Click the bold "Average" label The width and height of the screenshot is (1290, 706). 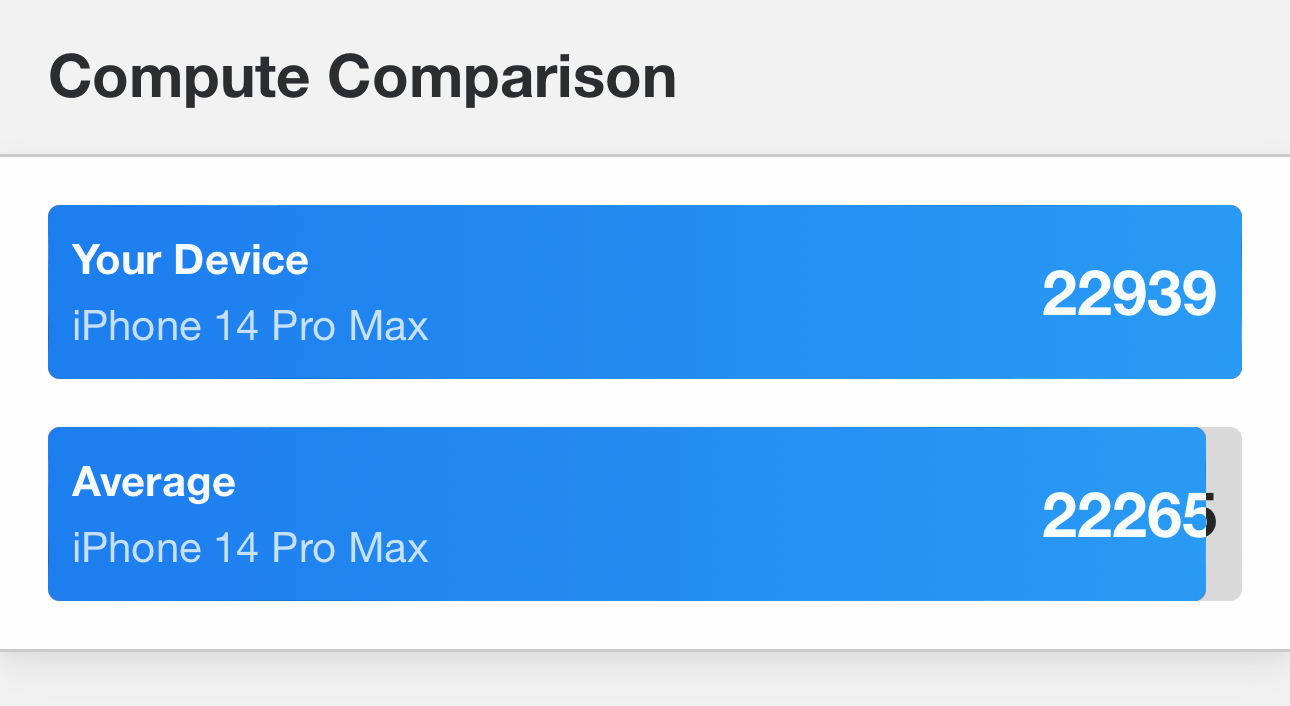pos(154,482)
